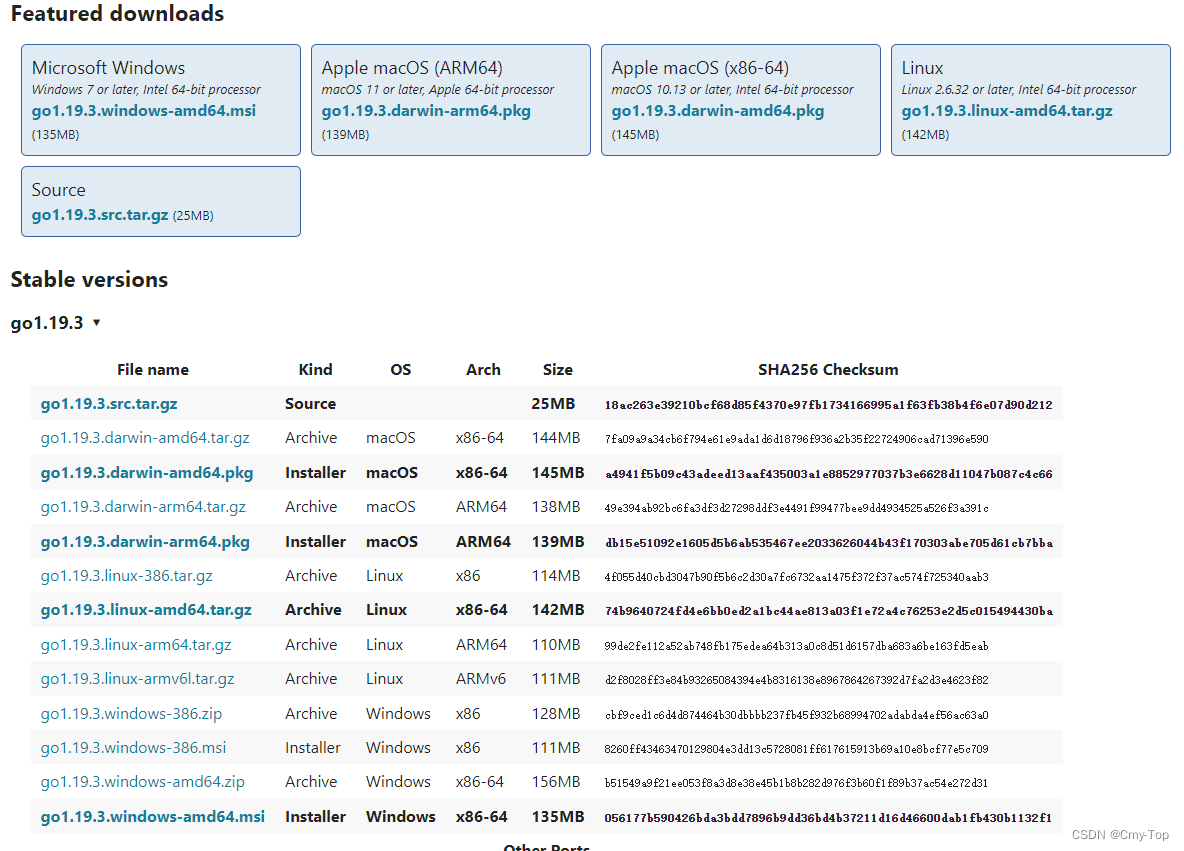Viewport: 1184px width, 851px height.
Task: Click the Featured downloads heading
Action: click(117, 14)
